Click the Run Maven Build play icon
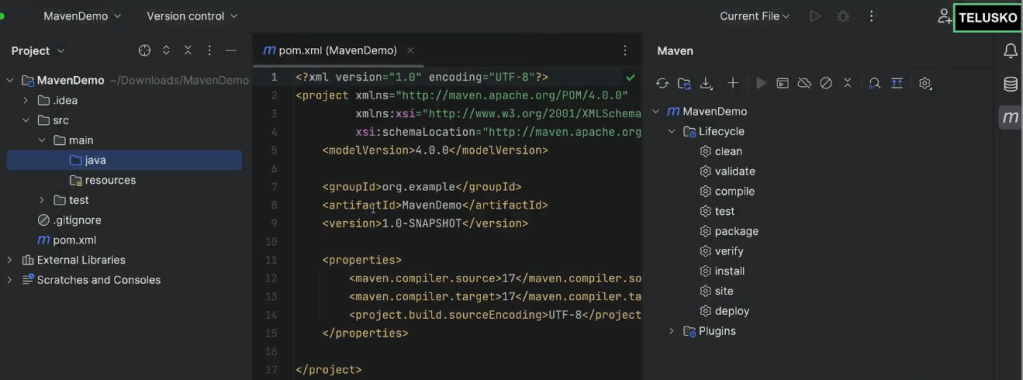Viewport: 1023px width, 380px height. (x=761, y=83)
